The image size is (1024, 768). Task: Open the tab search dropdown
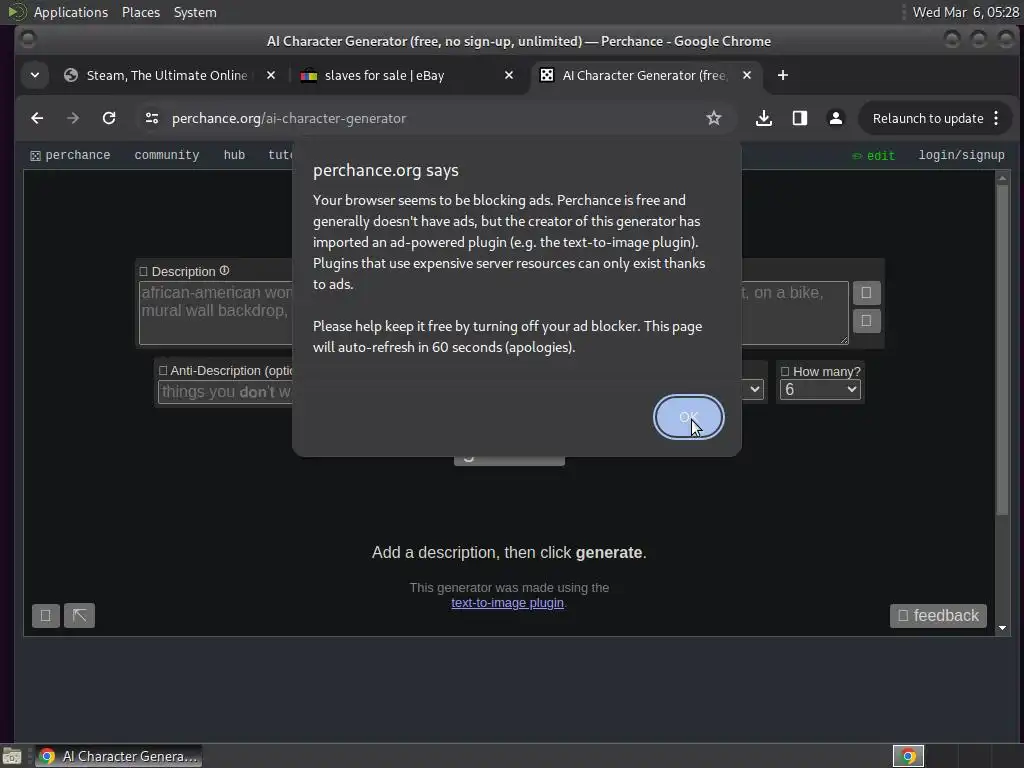[x=35, y=75]
